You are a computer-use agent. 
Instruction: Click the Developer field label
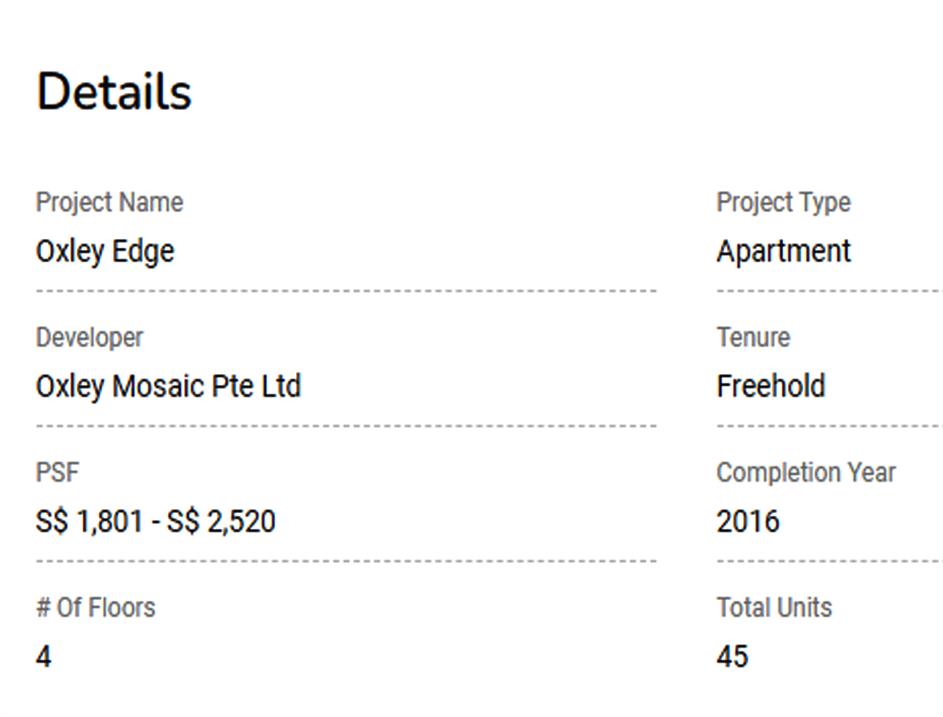pyautogui.click(x=90, y=337)
